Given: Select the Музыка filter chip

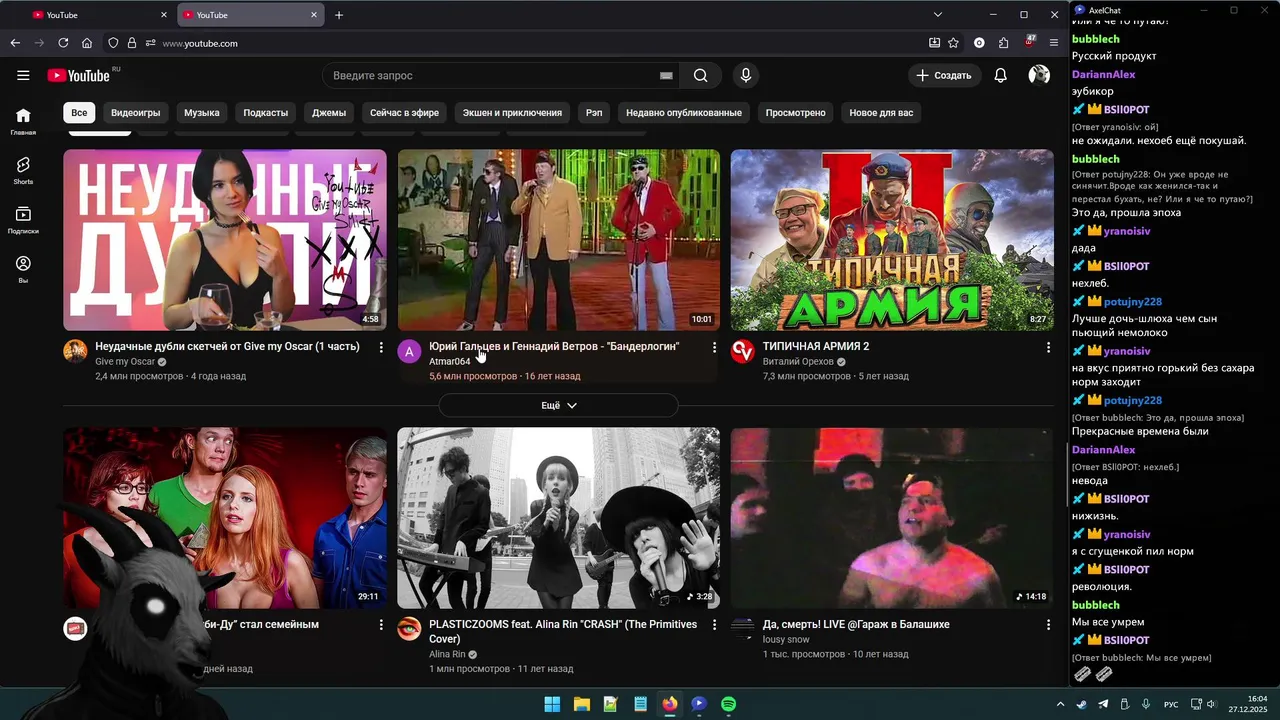Looking at the screenshot, I should click(201, 113).
